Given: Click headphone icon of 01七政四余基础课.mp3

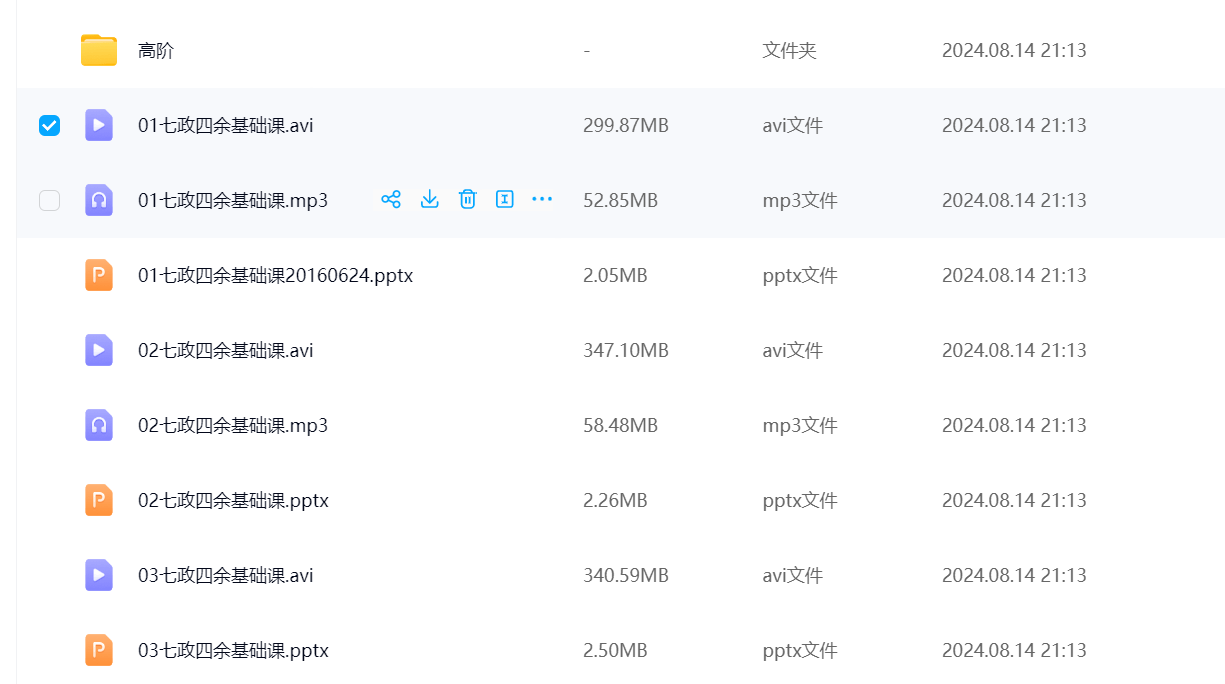Looking at the screenshot, I should (x=99, y=200).
